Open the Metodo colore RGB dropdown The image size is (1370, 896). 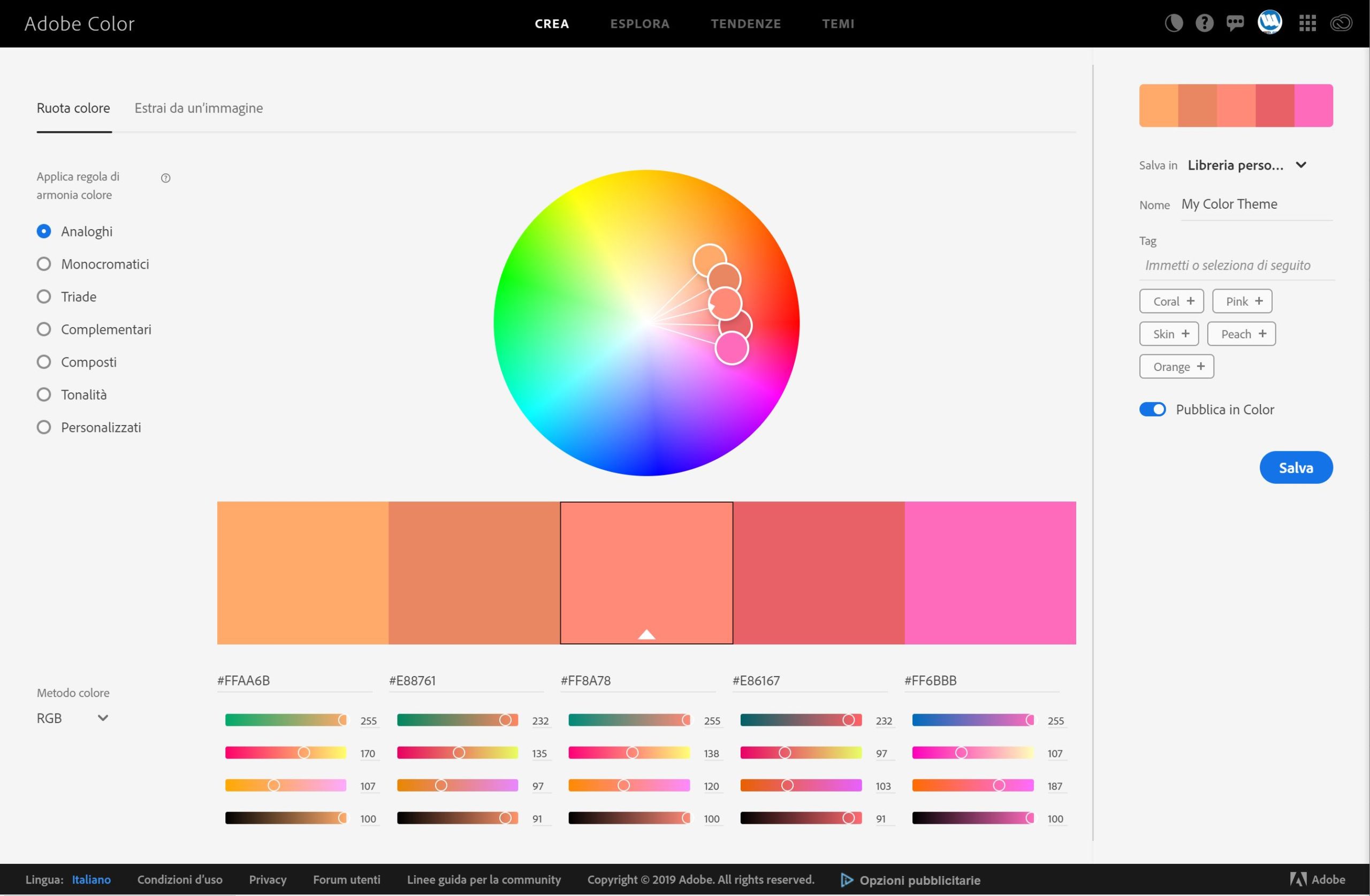click(73, 718)
